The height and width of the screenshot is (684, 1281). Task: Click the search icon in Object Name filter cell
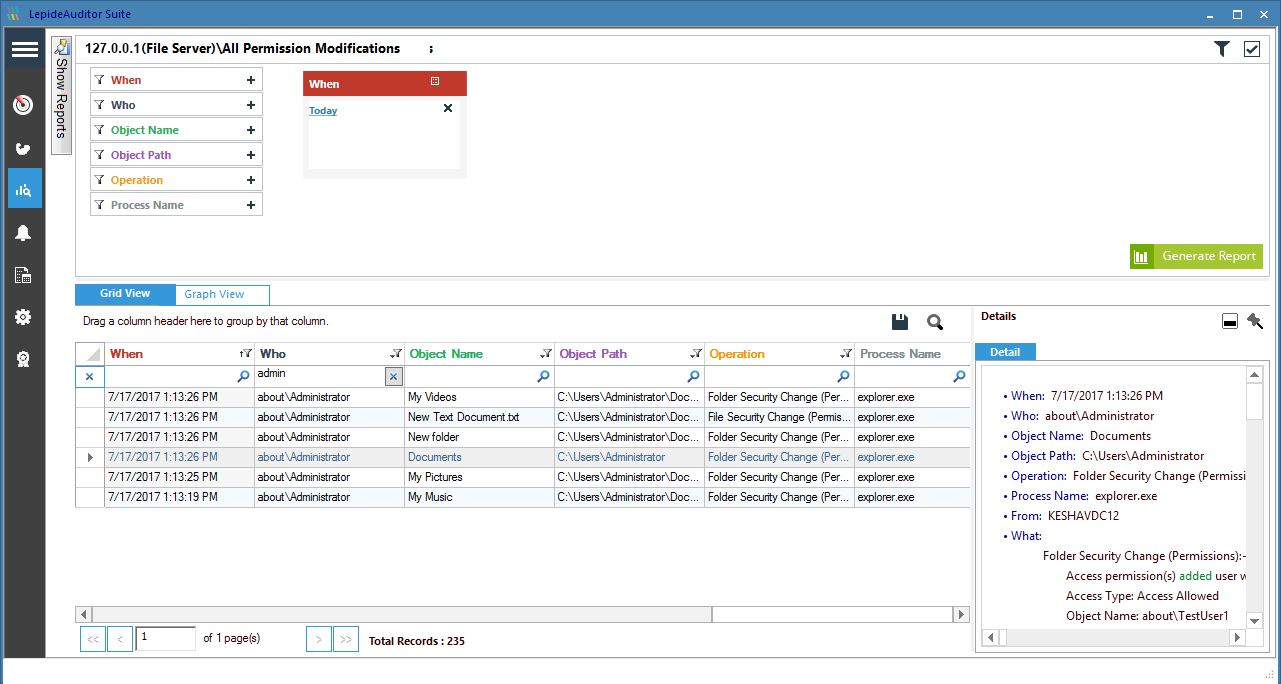(543, 377)
